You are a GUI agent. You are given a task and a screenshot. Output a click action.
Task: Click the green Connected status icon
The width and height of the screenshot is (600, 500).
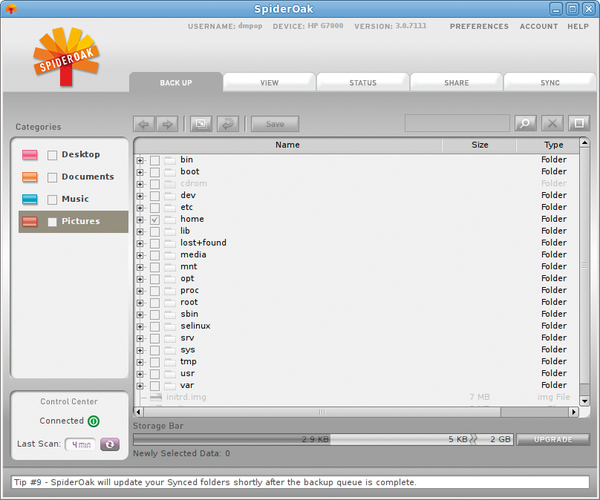[93, 421]
